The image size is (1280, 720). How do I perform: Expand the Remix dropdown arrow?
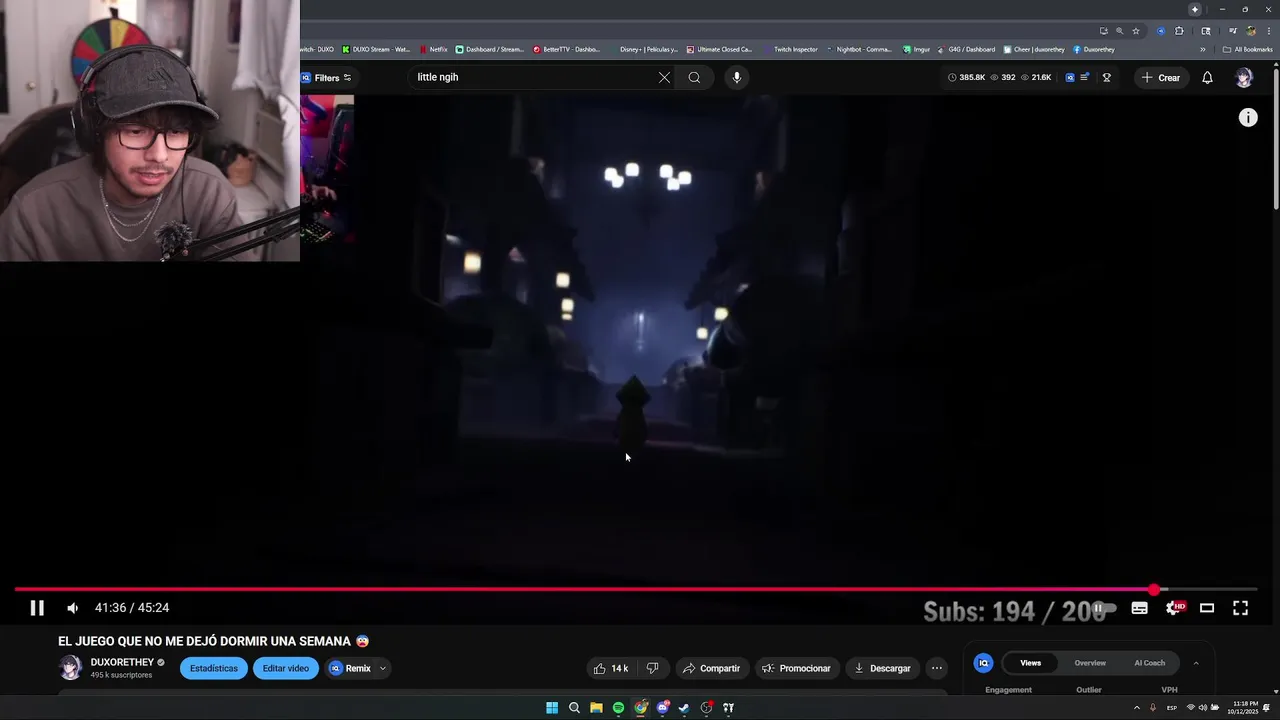click(x=382, y=668)
